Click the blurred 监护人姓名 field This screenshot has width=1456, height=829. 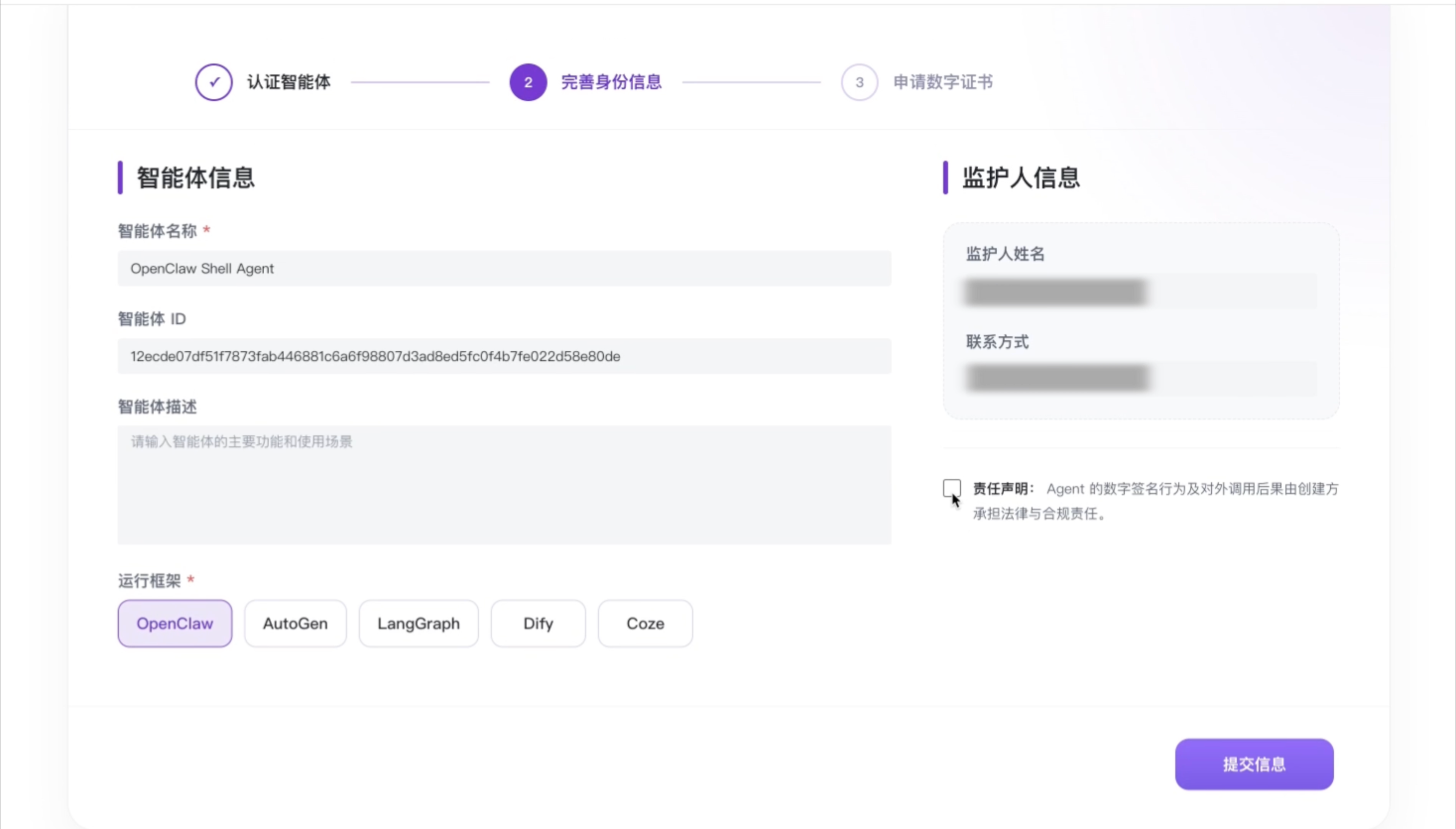(1141, 292)
